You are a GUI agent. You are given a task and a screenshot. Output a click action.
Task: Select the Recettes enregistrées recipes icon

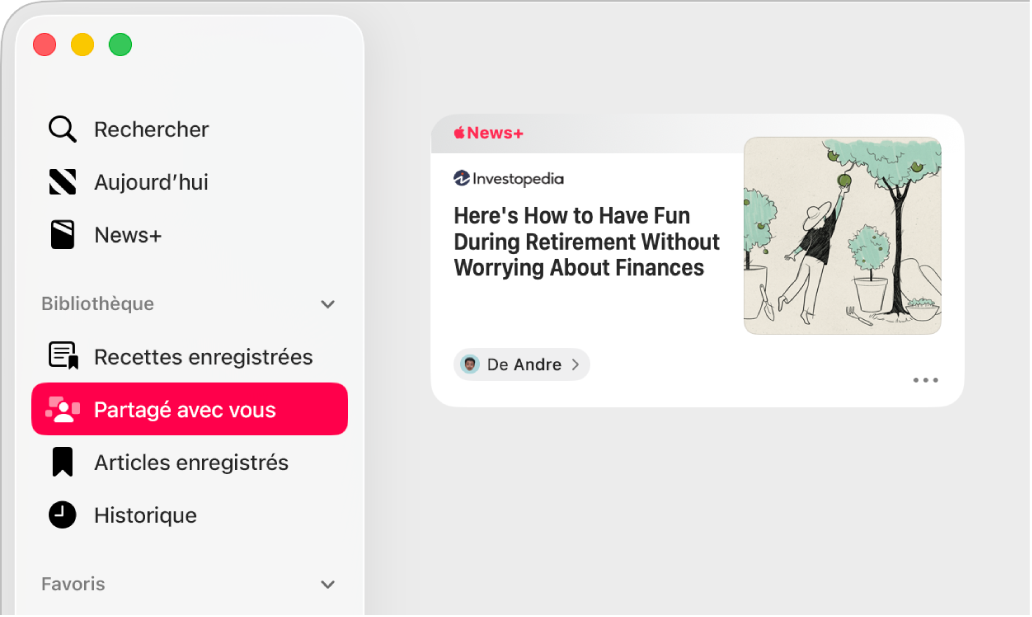[62, 356]
